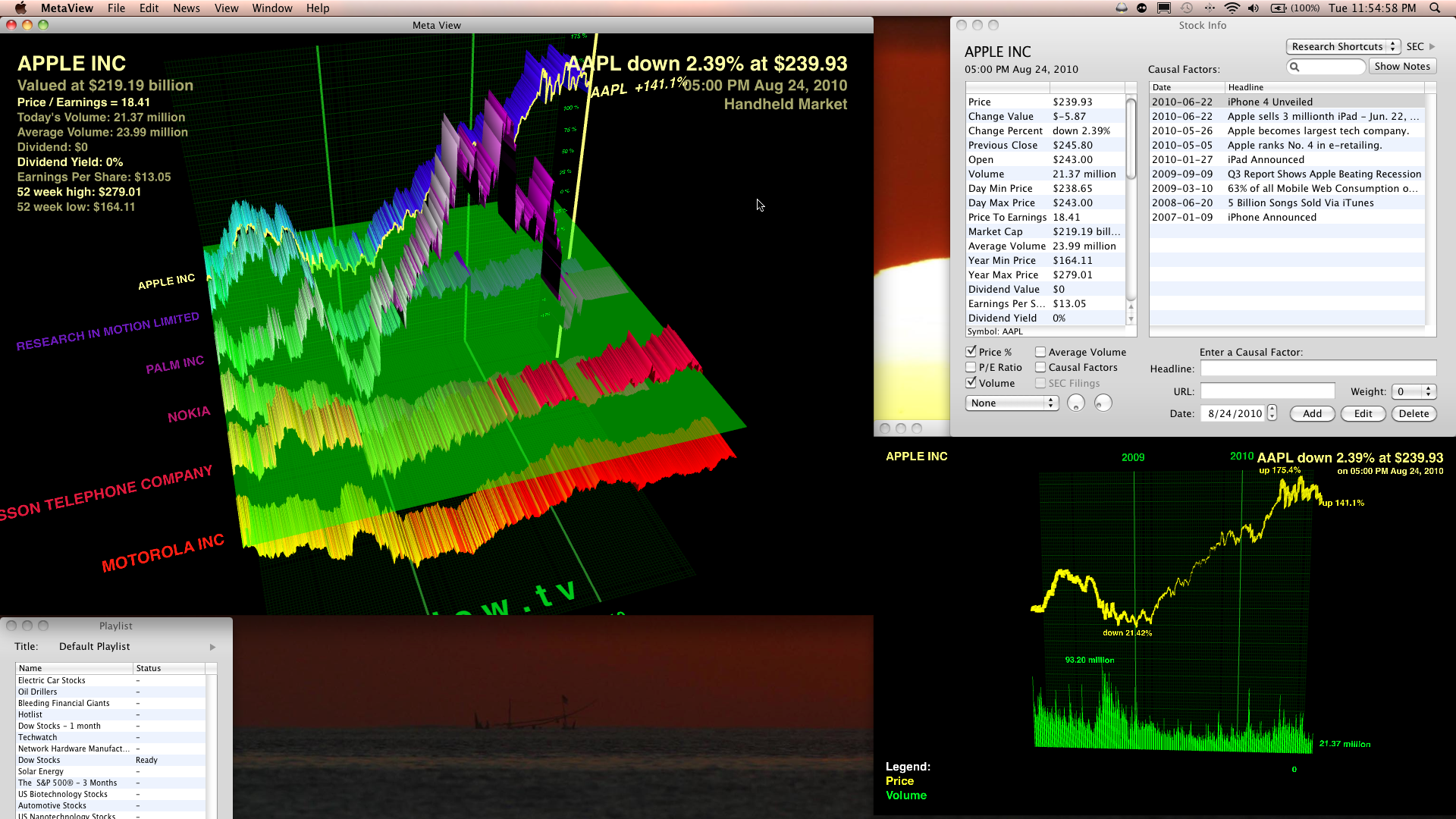Select Techwatch in the Playlist

click(x=111, y=738)
